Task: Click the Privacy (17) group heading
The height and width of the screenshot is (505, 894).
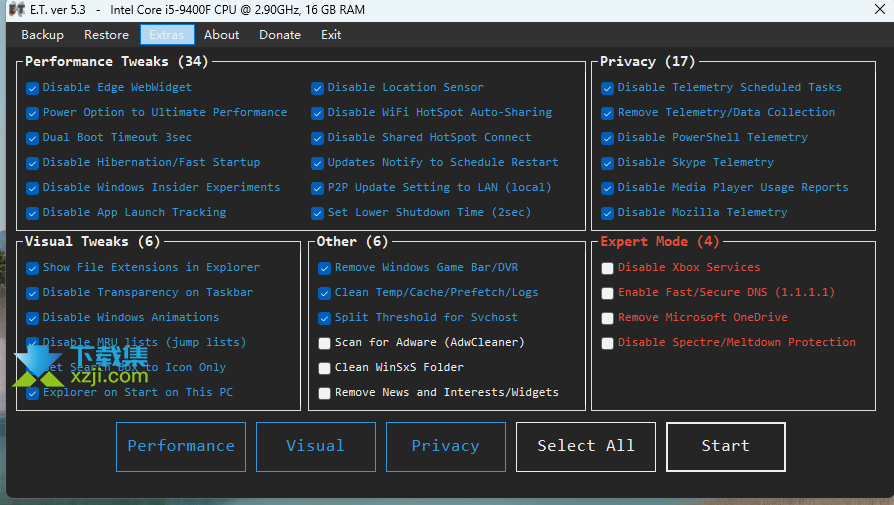Action: (x=647, y=62)
